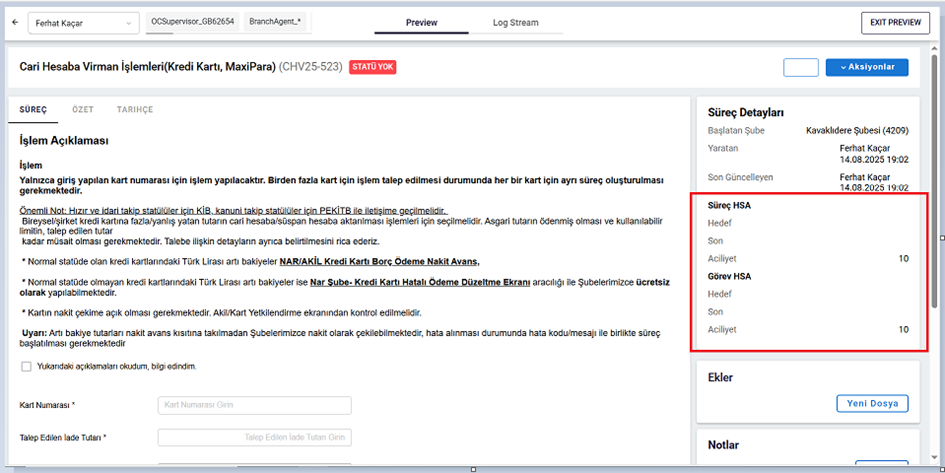Click the NAR/AKİL Kredi Kartı Borç Ödeme link
Image resolution: width=945 pixels, height=473 pixels.
pyautogui.click(x=379, y=260)
